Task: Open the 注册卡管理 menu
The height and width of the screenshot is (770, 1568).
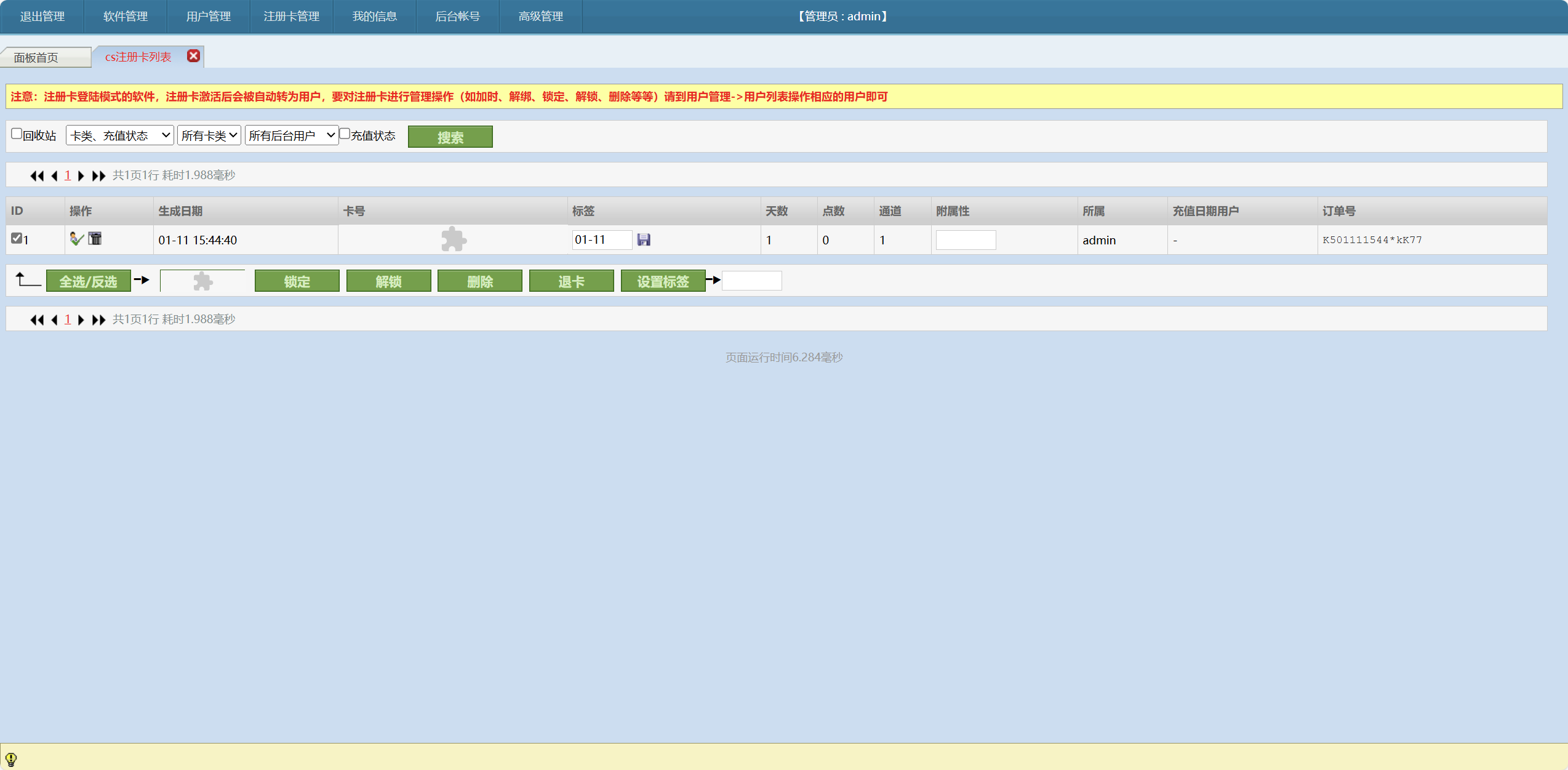Action: pos(292,17)
